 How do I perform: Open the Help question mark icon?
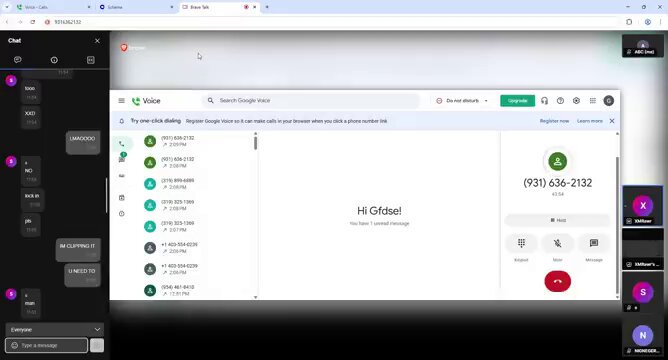click(560, 101)
